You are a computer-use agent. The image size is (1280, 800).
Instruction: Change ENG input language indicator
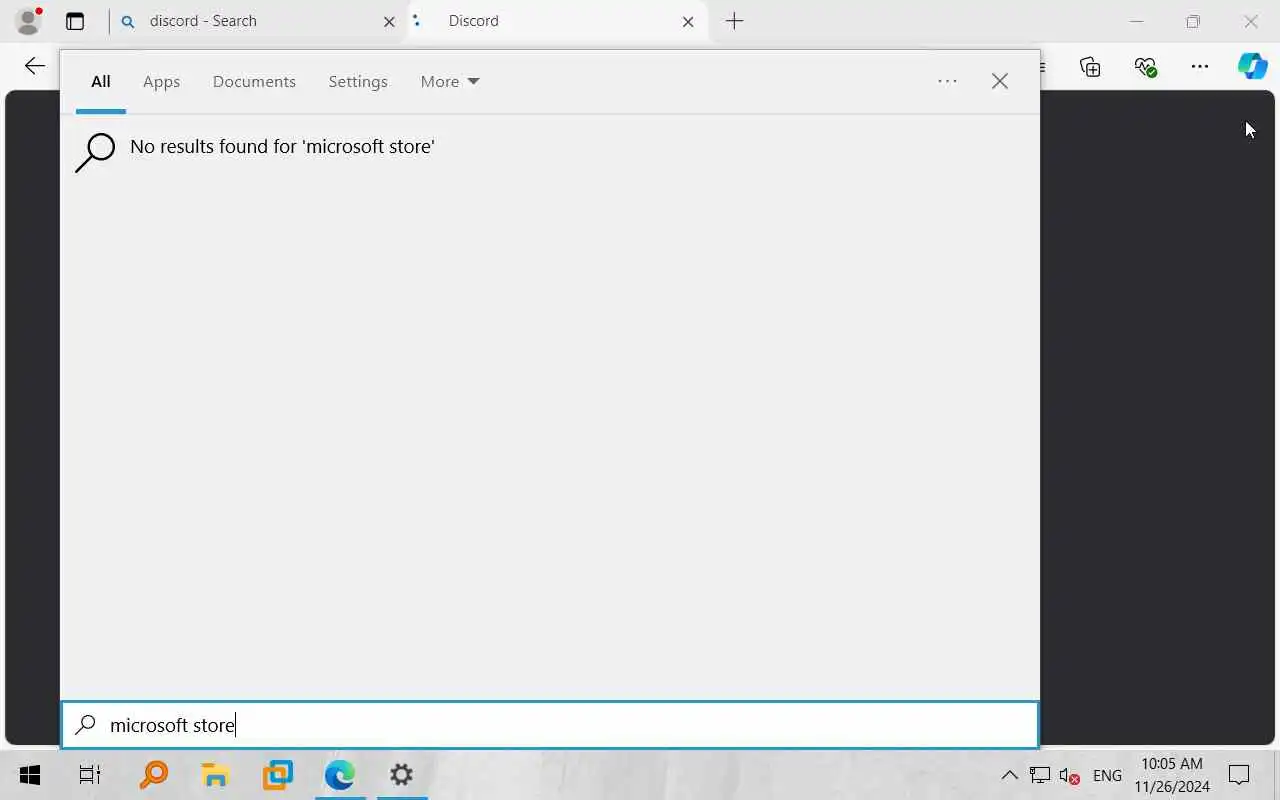click(1107, 776)
